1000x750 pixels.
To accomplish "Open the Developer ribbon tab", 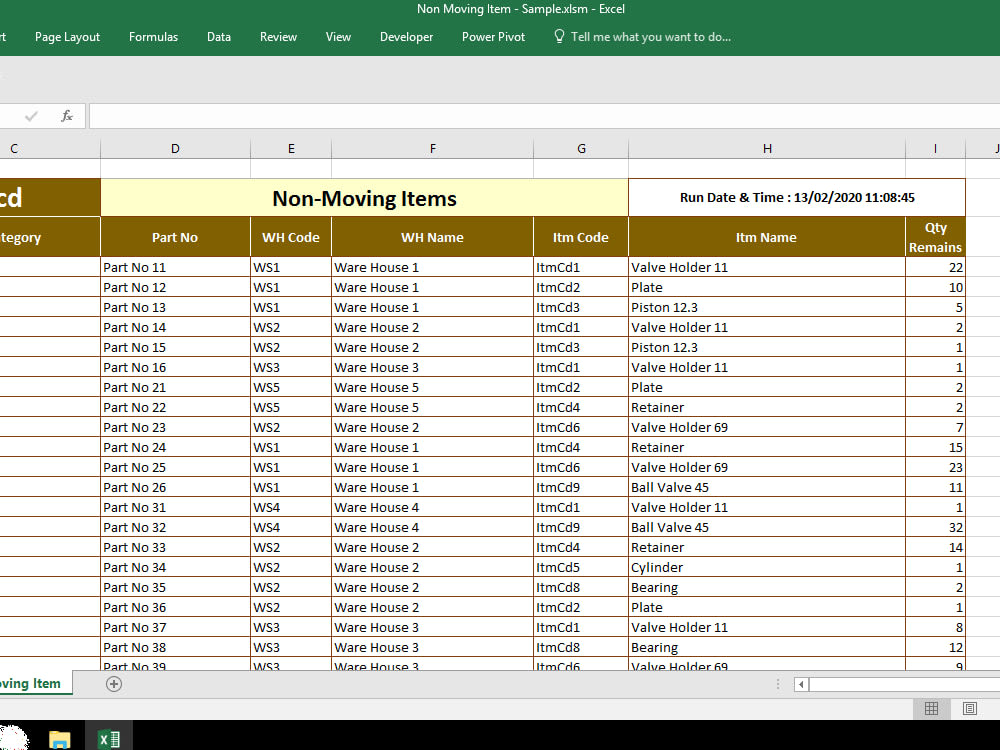I will point(406,37).
